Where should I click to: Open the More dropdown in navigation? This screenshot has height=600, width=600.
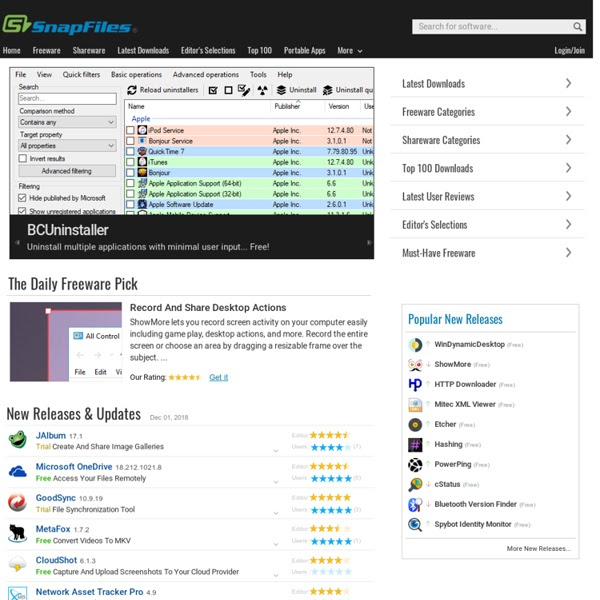point(349,51)
